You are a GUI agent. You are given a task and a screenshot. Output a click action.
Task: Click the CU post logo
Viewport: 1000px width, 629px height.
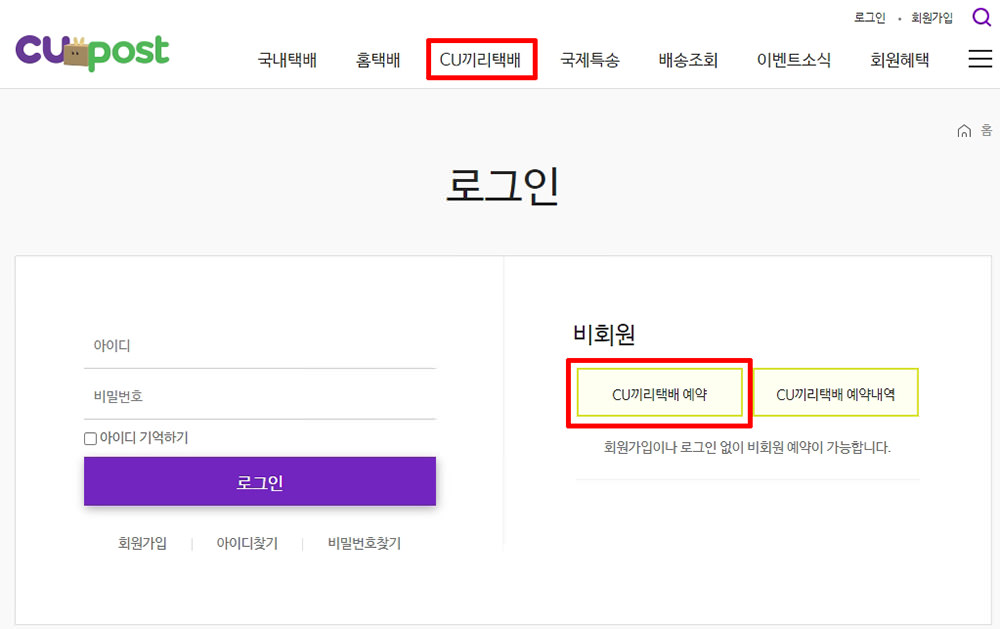92,53
